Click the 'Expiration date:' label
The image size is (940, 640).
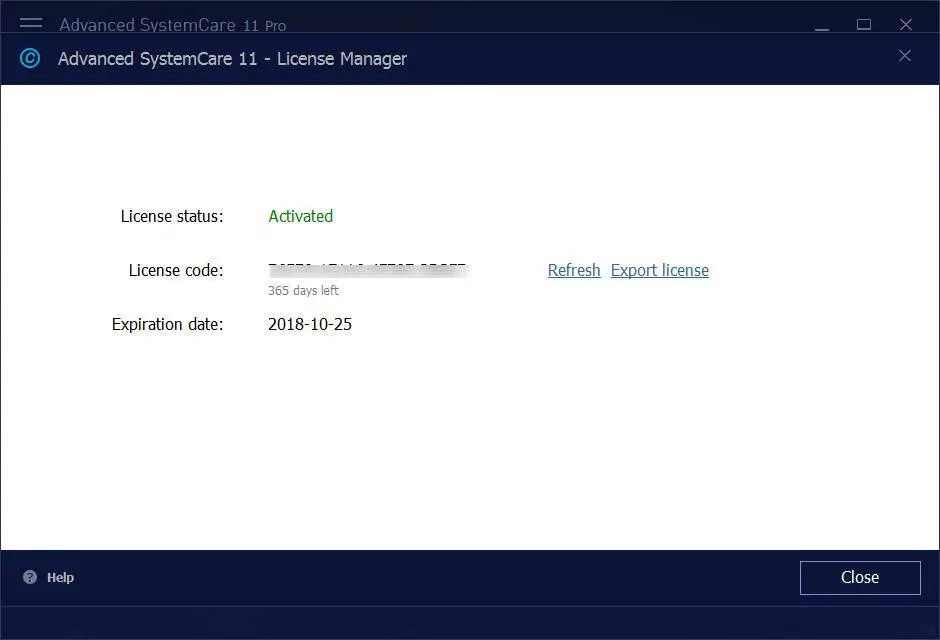167,324
